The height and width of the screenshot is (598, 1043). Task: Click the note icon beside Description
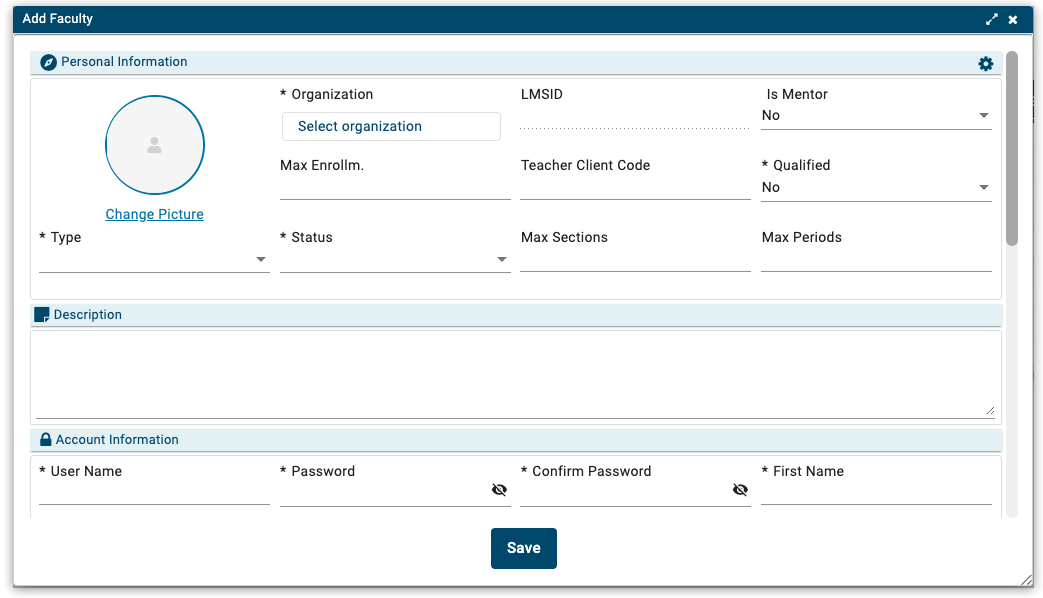coord(42,315)
